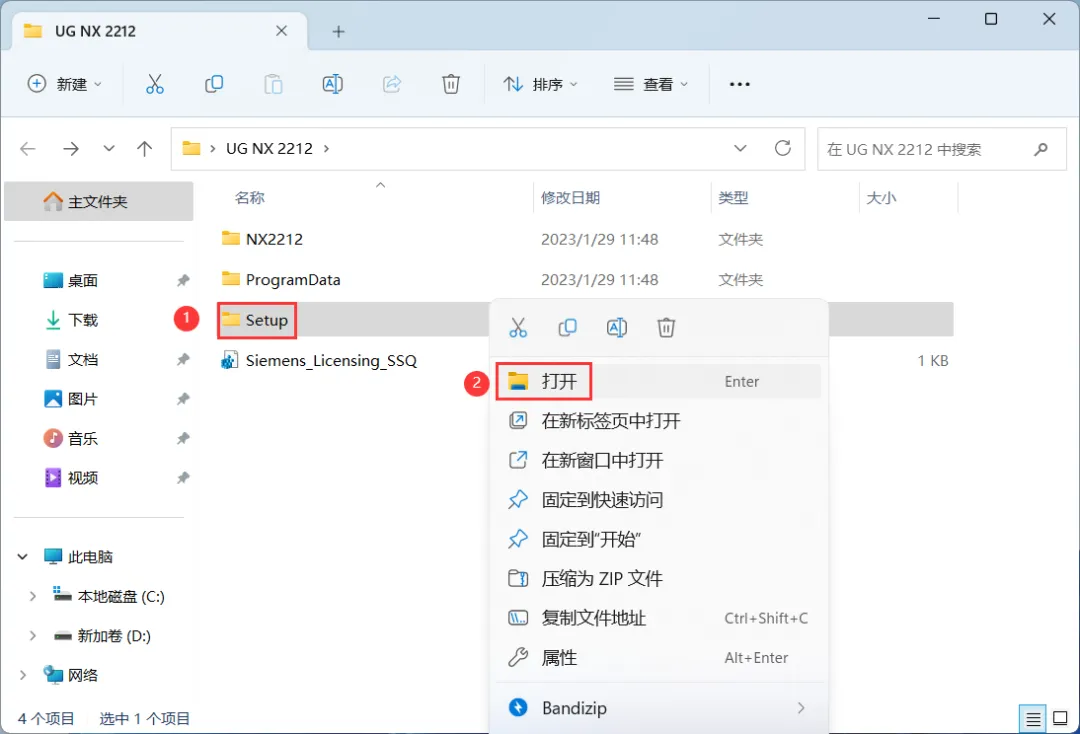Open 音乐 in the sidebar
The image size is (1080, 734).
tap(83, 439)
